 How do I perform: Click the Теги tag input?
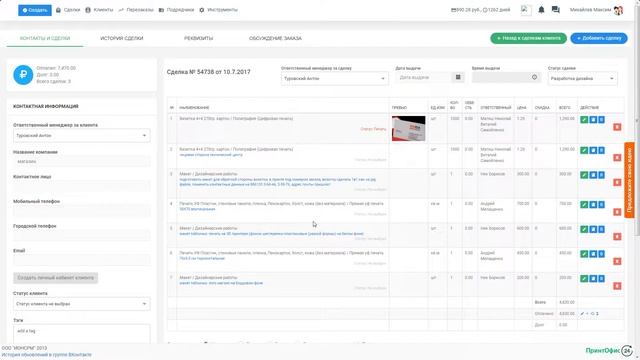(82, 333)
